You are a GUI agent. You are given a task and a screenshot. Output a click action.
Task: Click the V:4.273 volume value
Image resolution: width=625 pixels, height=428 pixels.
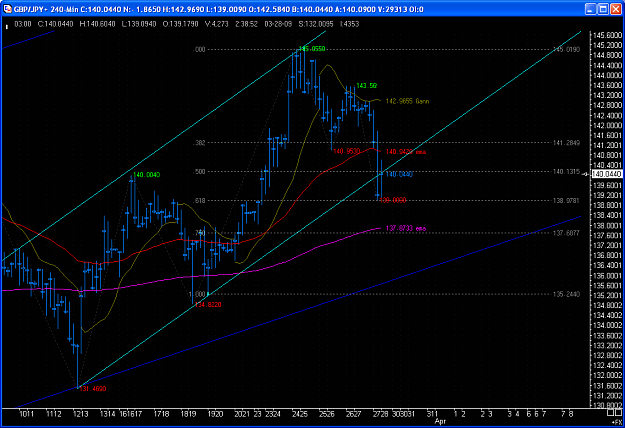click(x=216, y=24)
